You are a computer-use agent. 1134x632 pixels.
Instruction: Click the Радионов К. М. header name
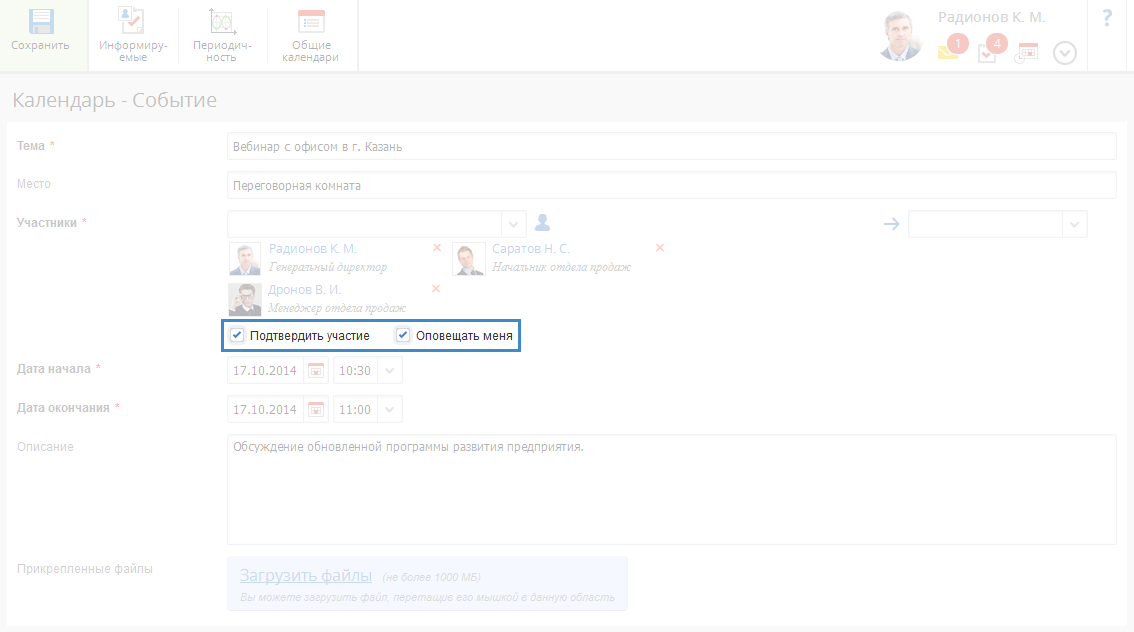tap(992, 17)
